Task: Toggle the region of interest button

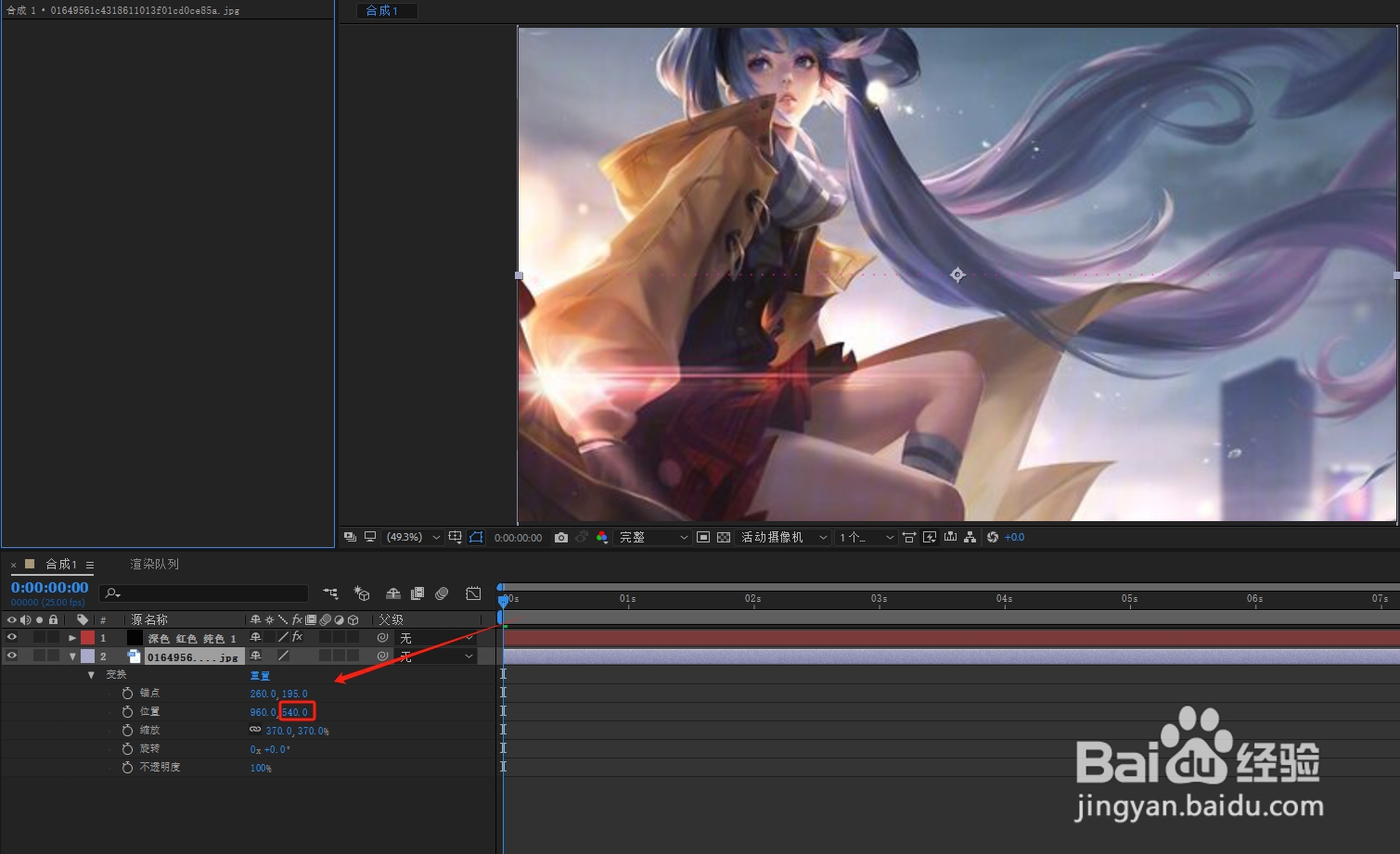Action: (x=703, y=537)
